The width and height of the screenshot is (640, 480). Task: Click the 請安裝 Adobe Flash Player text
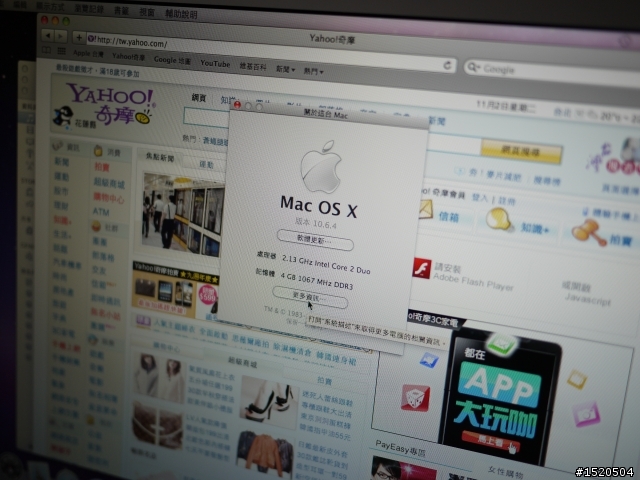click(x=473, y=278)
